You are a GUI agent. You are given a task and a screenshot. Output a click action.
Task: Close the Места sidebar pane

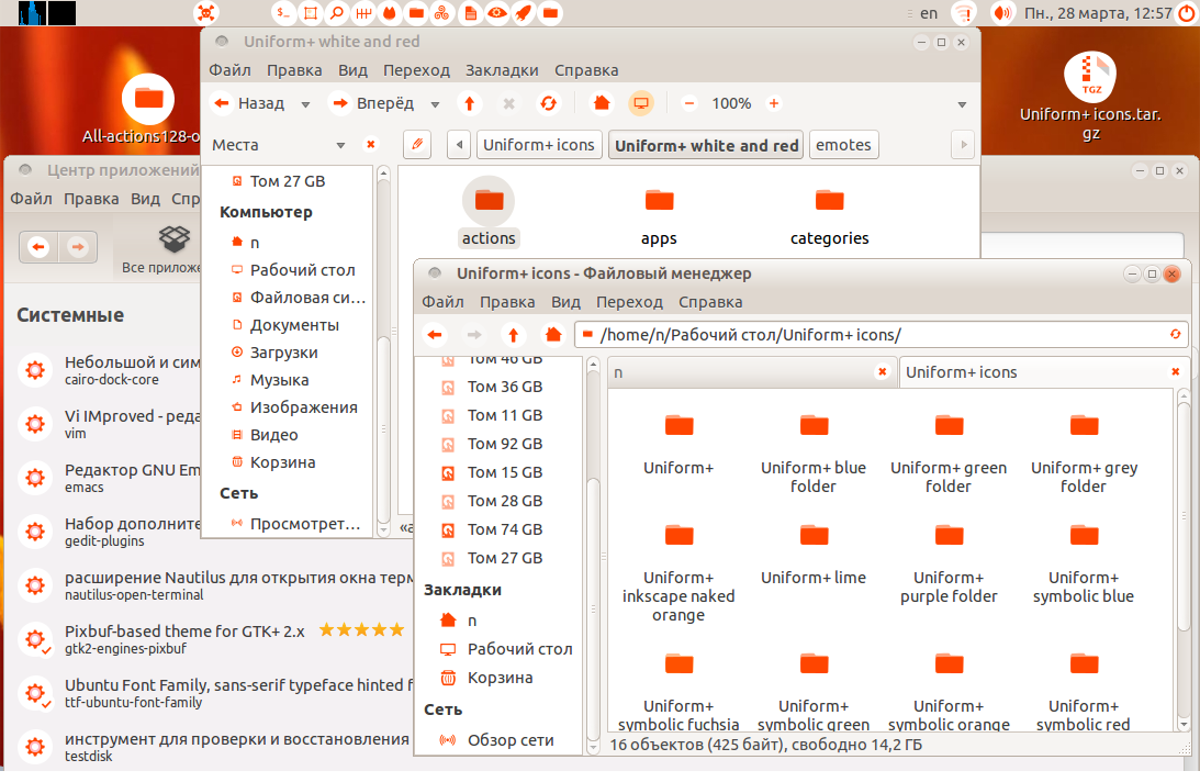point(371,145)
